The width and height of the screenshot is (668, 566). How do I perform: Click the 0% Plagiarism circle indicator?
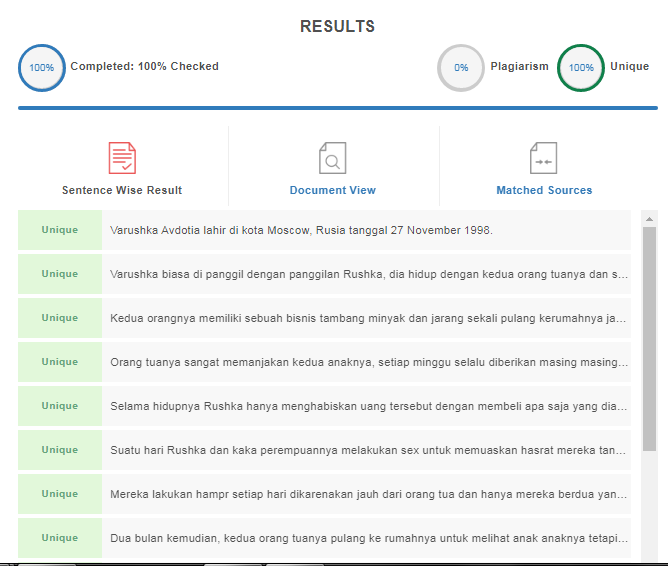[x=461, y=68]
